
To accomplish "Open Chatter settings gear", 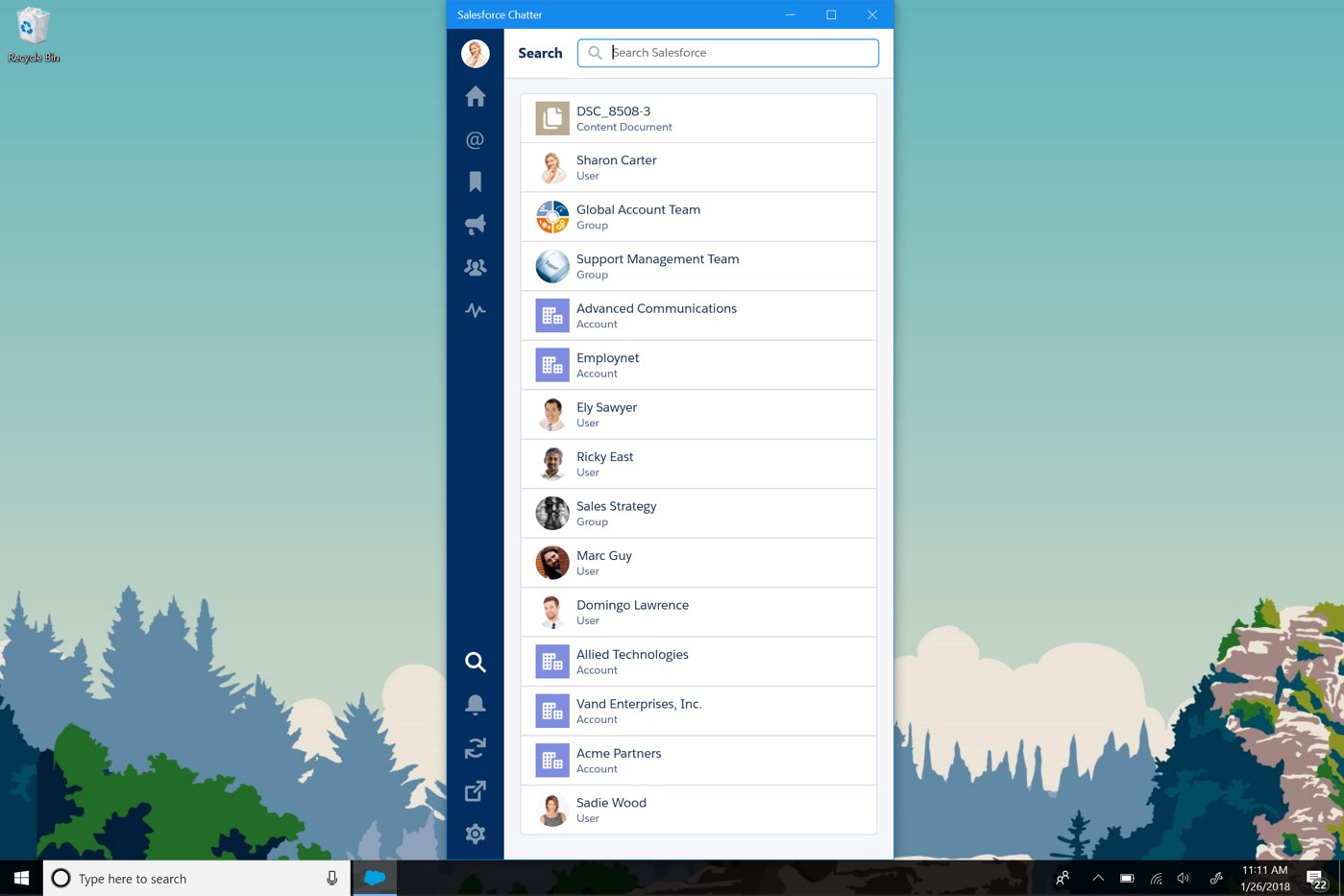I will click(x=475, y=834).
